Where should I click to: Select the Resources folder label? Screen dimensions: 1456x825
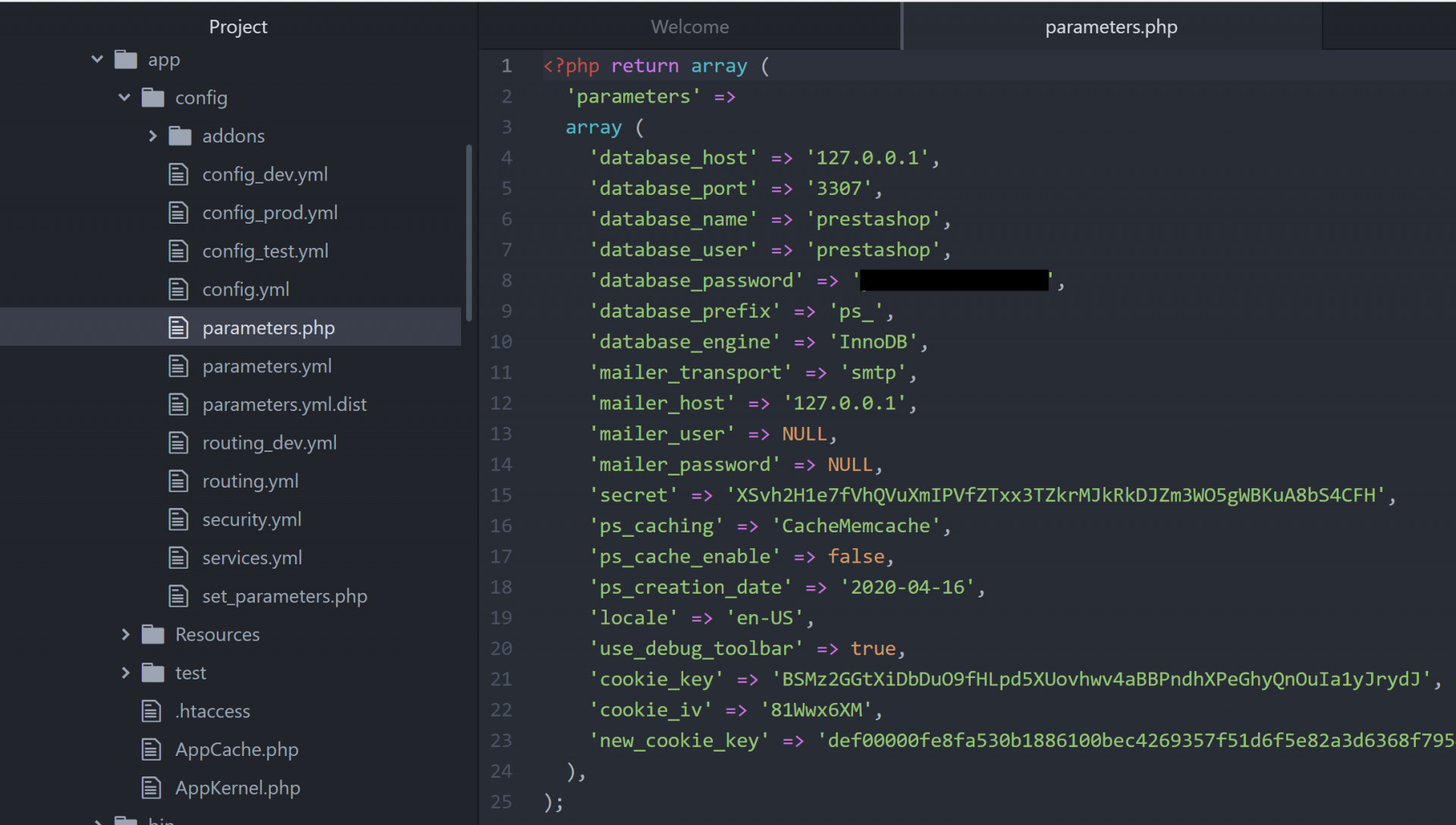pyautogui.click(x=218, y=634)
